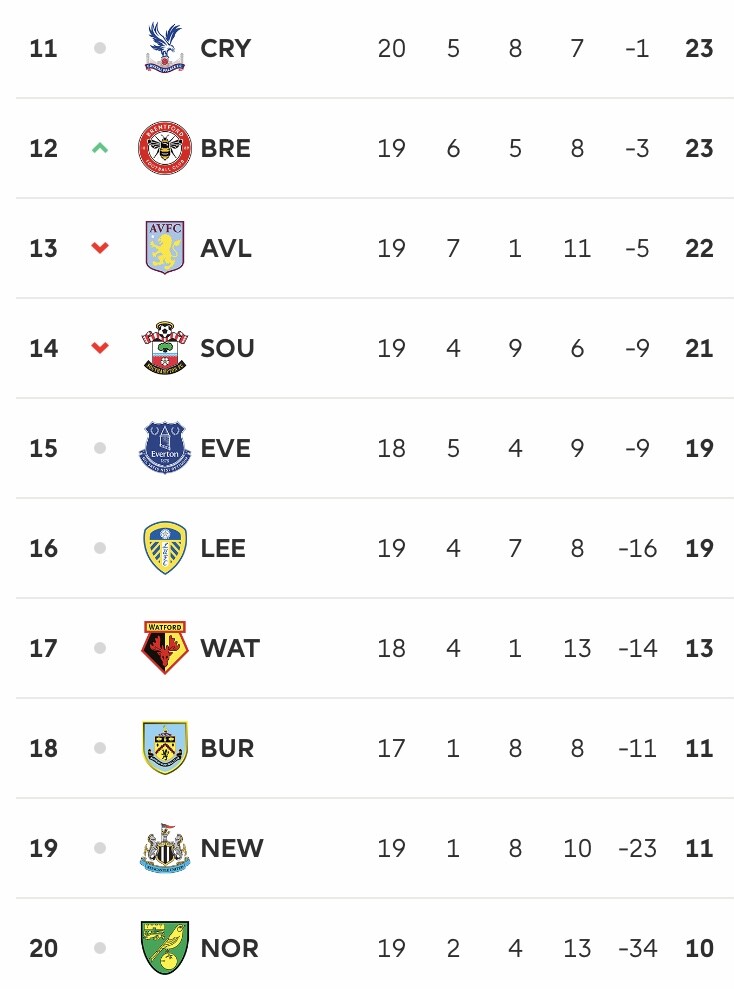Select the Southampton club badge
The width and height of the screenshot is (734, 989).
point(165,348)
